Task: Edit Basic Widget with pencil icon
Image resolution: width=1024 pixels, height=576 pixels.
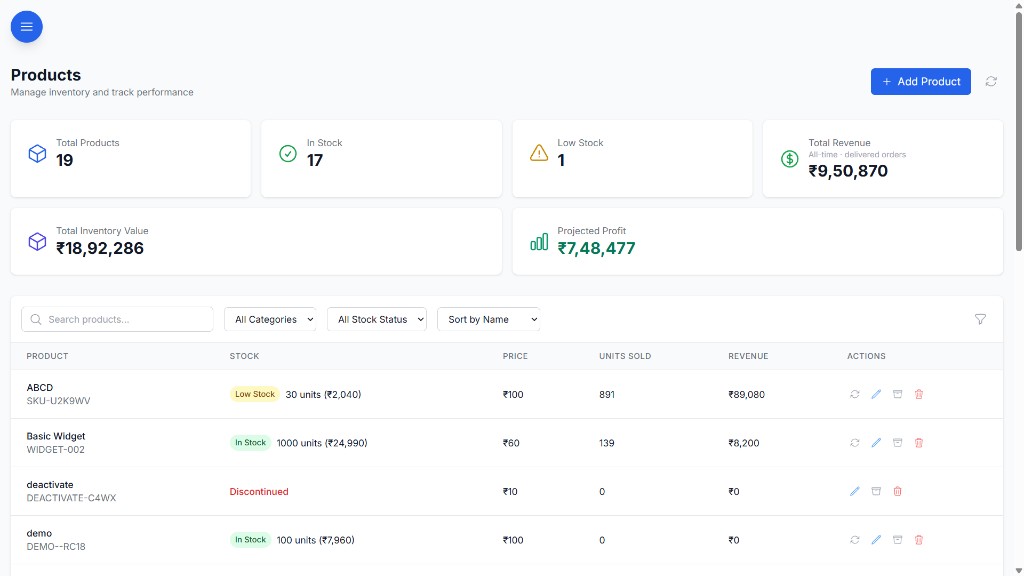Action: click(x=876, y=443)
